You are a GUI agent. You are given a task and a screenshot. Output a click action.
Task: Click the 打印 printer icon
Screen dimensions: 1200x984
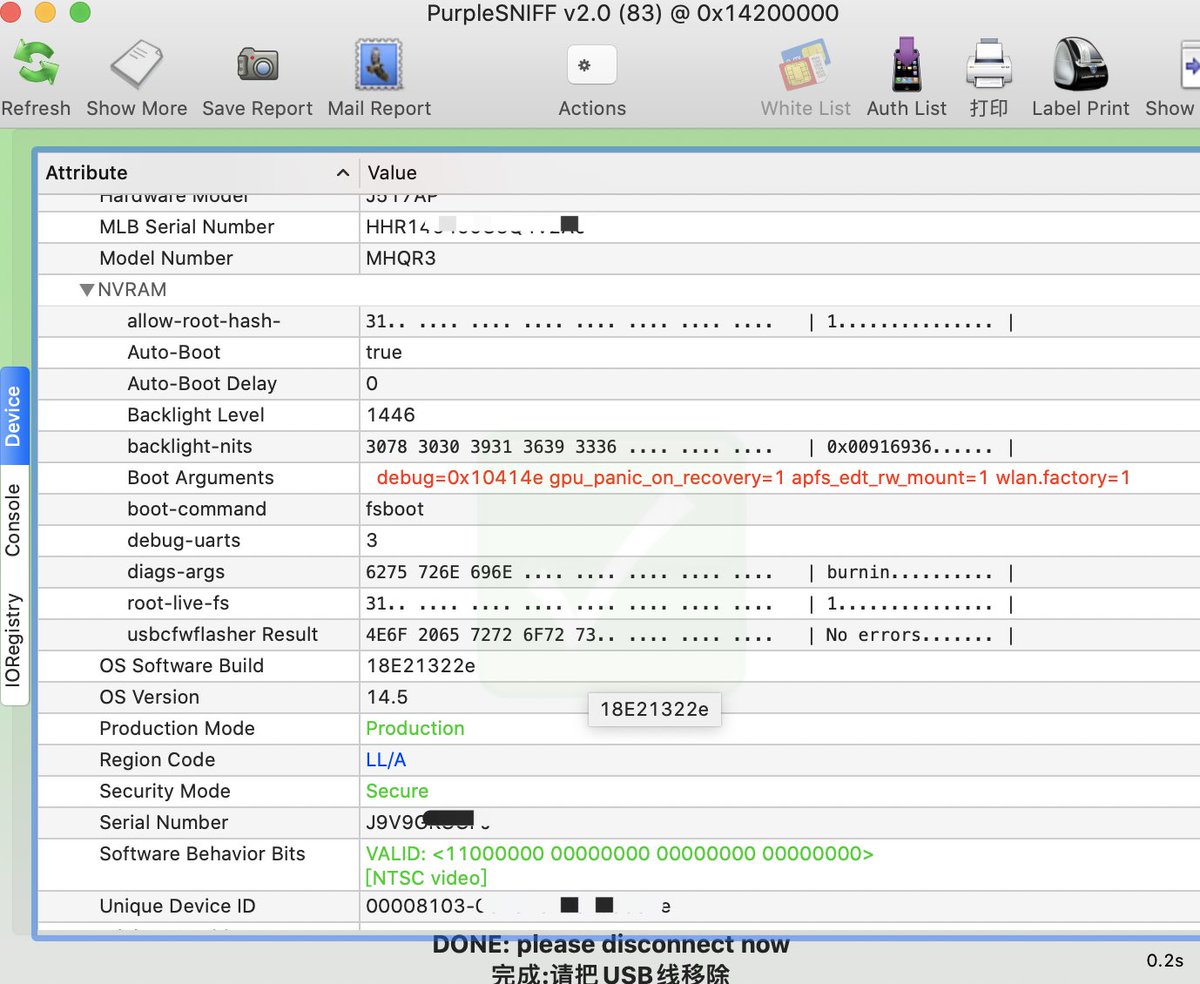tap(989, 64)
